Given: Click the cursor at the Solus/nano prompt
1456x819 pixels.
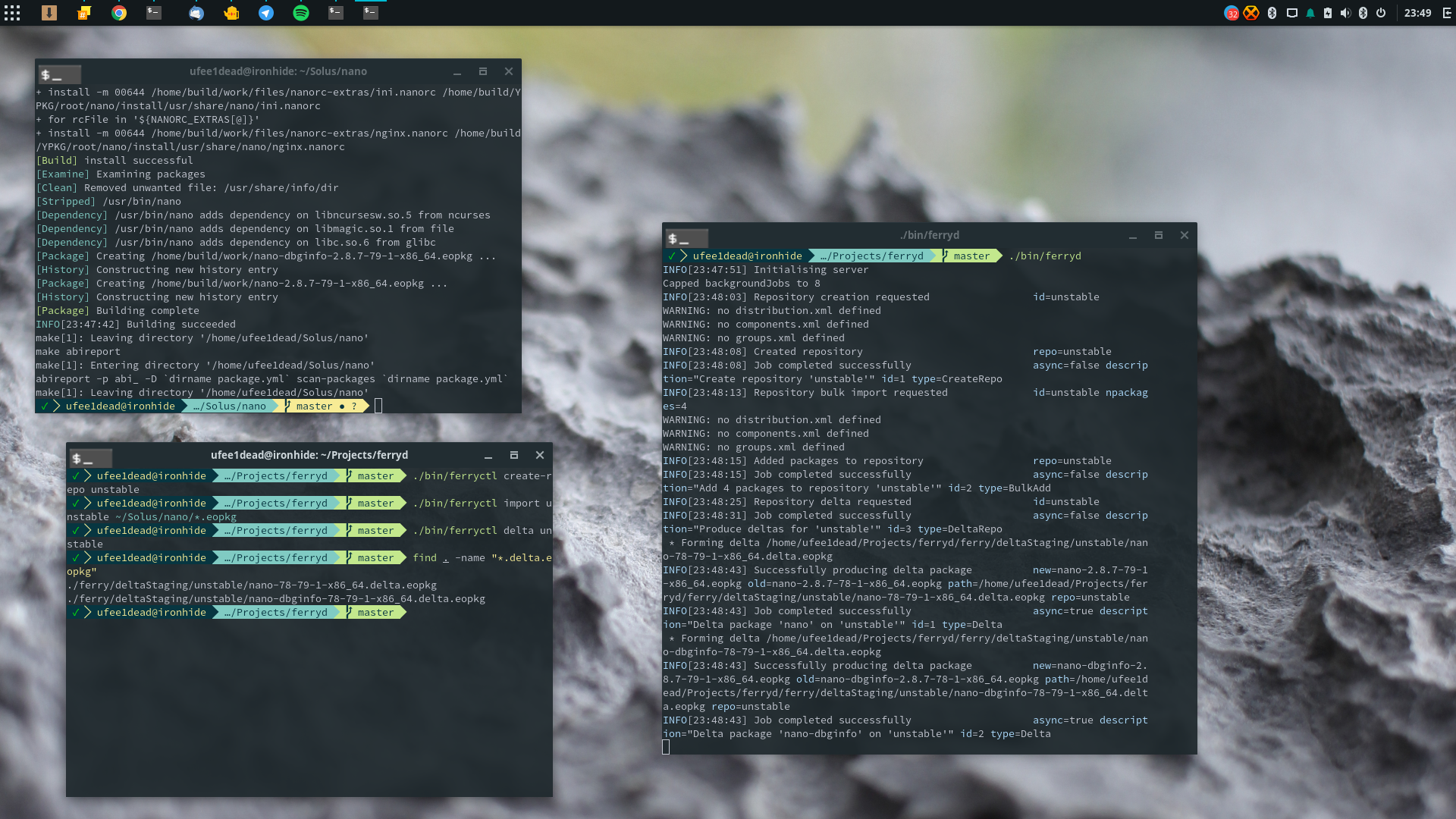Looking at the screenshot, I should click(x=378, y=406).
